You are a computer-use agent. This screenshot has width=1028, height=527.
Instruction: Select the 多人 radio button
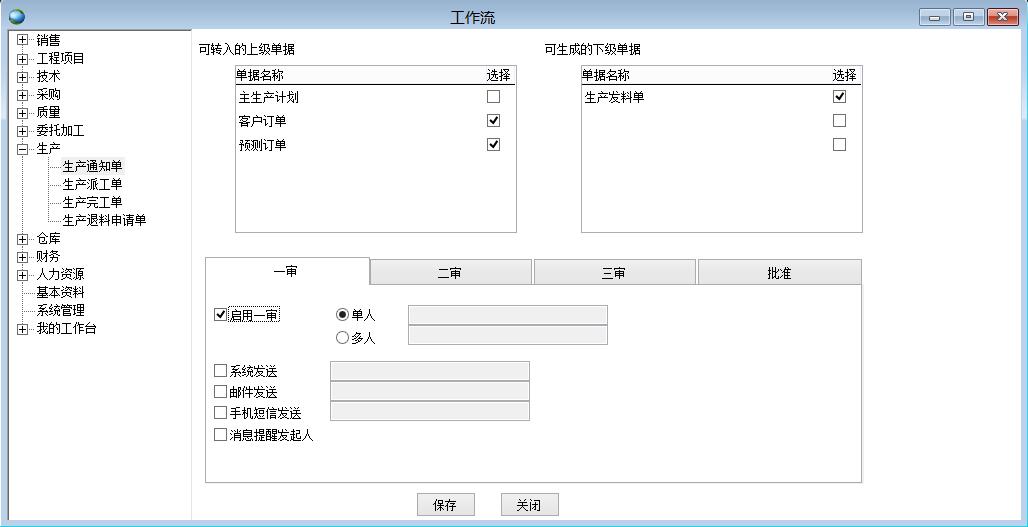(343, 338)
